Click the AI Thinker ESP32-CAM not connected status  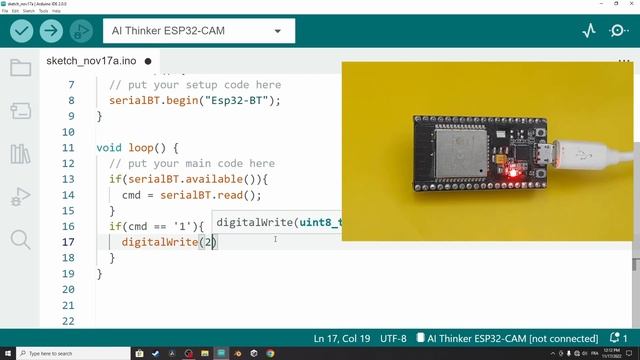(x=507, y=338)
